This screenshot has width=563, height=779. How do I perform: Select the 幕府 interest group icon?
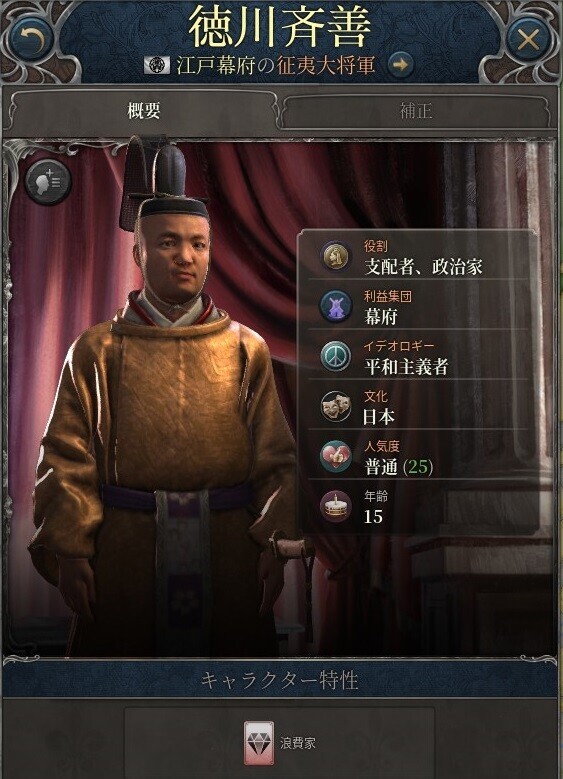pyautogui.click(x=335, y=306)
